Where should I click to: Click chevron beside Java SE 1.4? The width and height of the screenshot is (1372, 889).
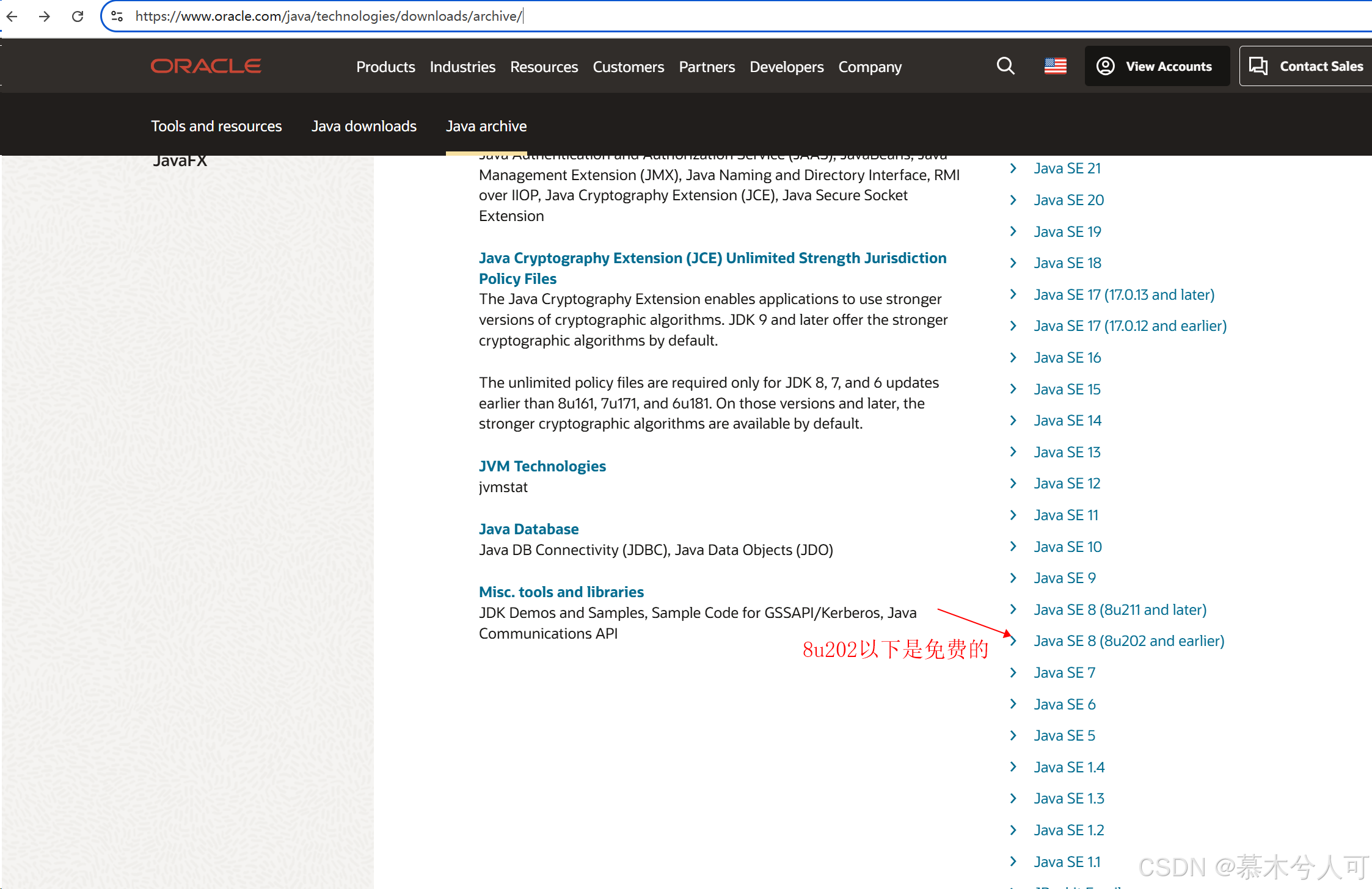[1013, 767]
